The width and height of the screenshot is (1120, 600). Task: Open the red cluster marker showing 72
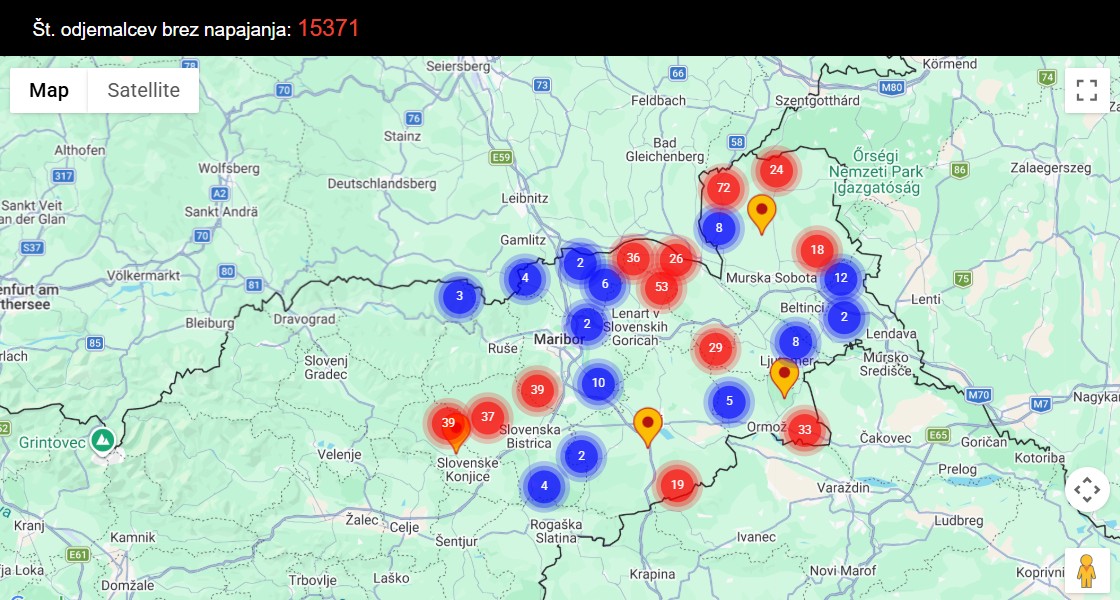[x=722, y=187]
